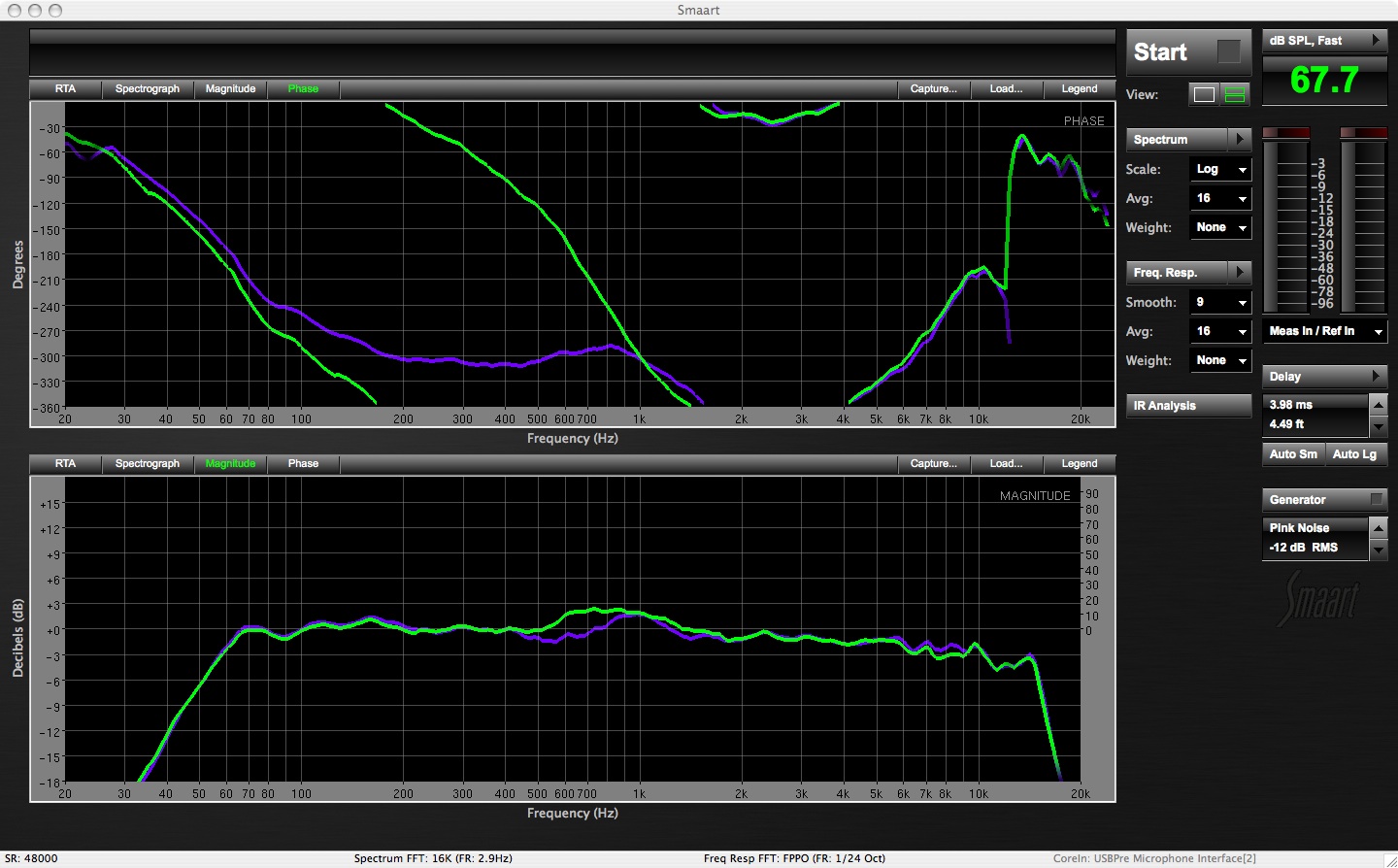Click the left meter clip indicator
This screenshot has height=868, width=1398.
coord(1286,132)
